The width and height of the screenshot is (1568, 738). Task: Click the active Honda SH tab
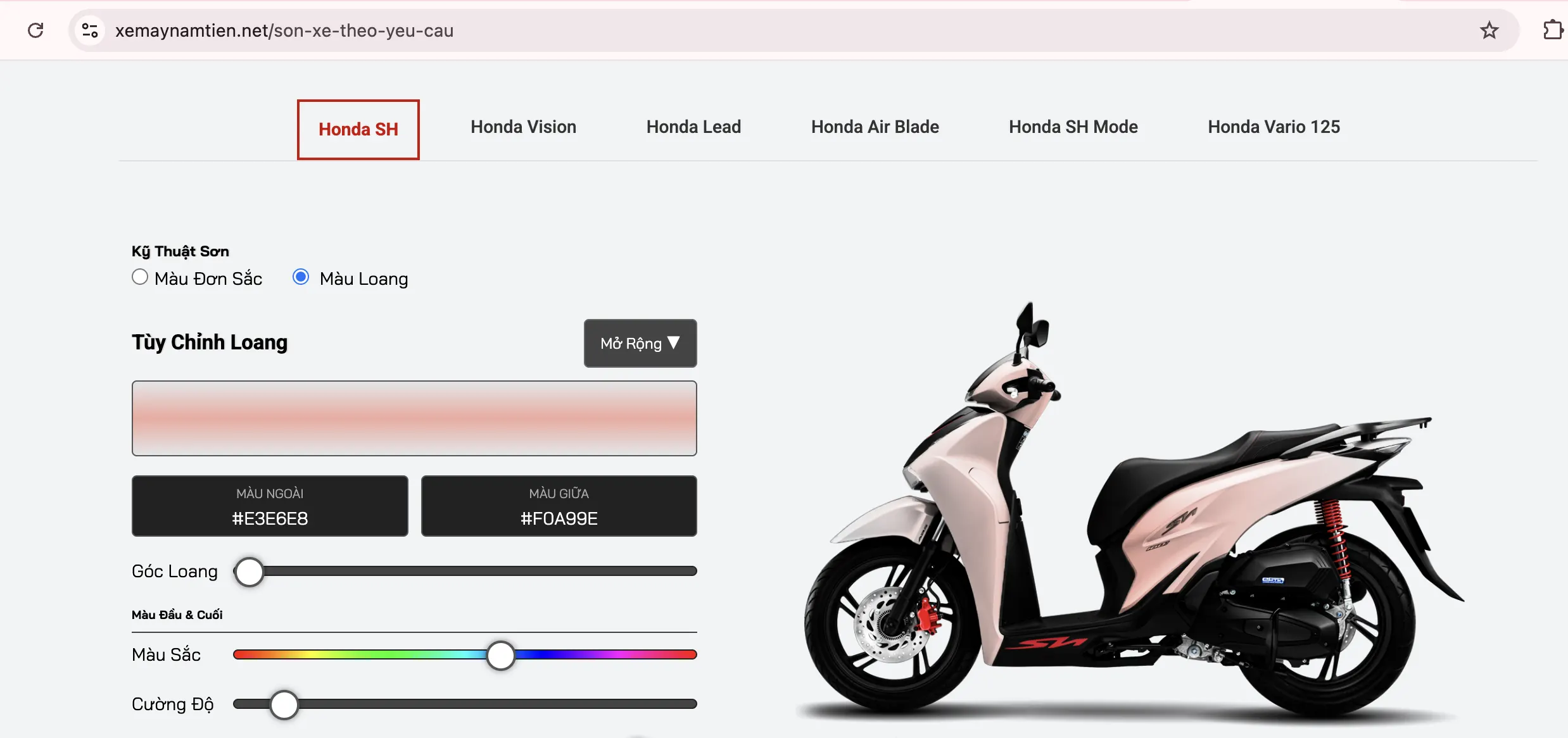coord(358,130)
